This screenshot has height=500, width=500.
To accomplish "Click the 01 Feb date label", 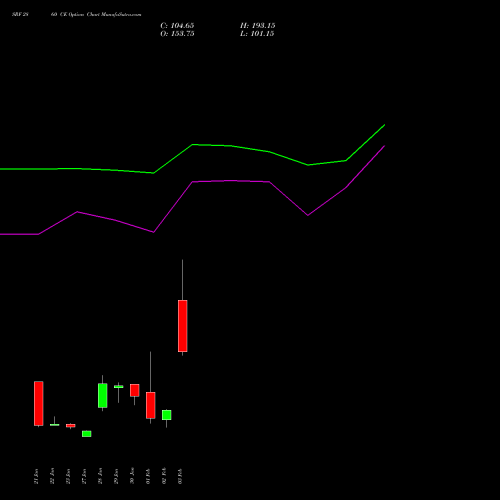I will click(x=148, y=476).
